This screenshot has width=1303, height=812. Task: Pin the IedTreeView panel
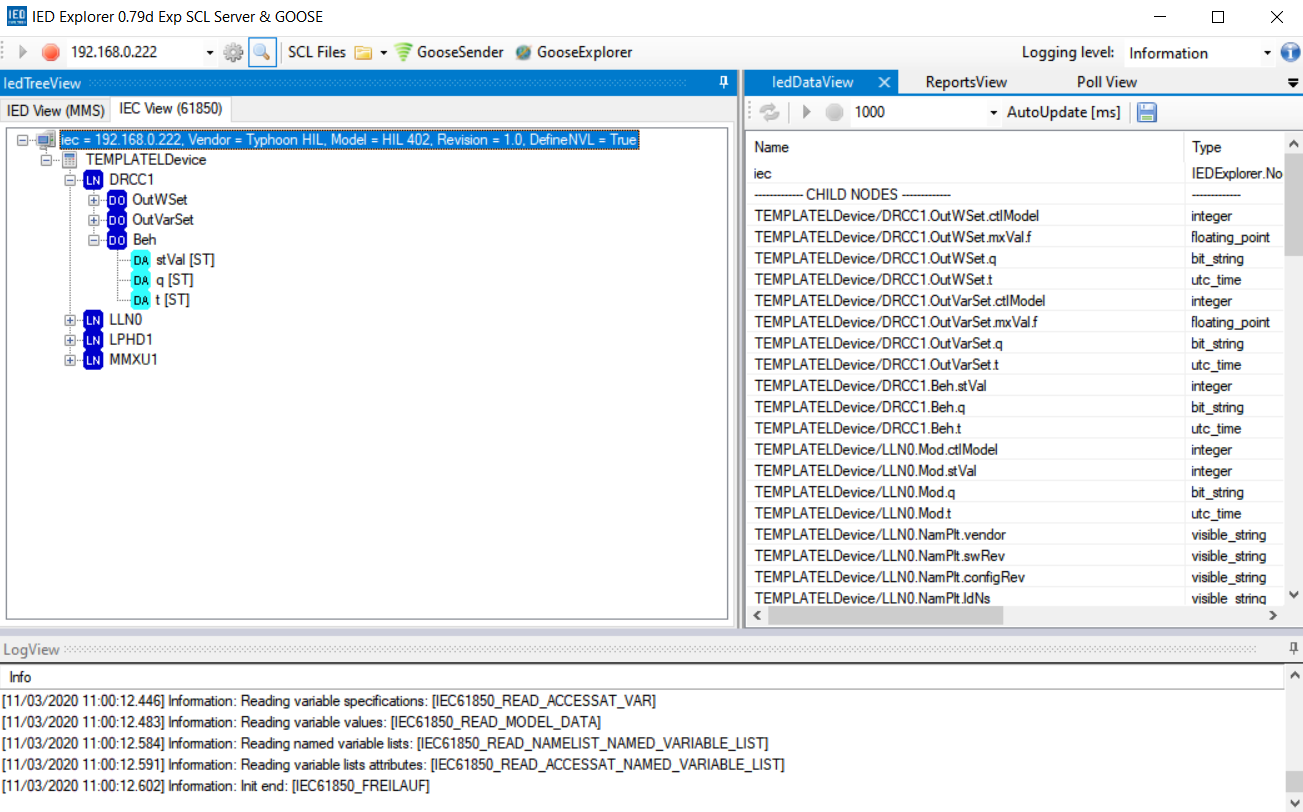point(724,83)
